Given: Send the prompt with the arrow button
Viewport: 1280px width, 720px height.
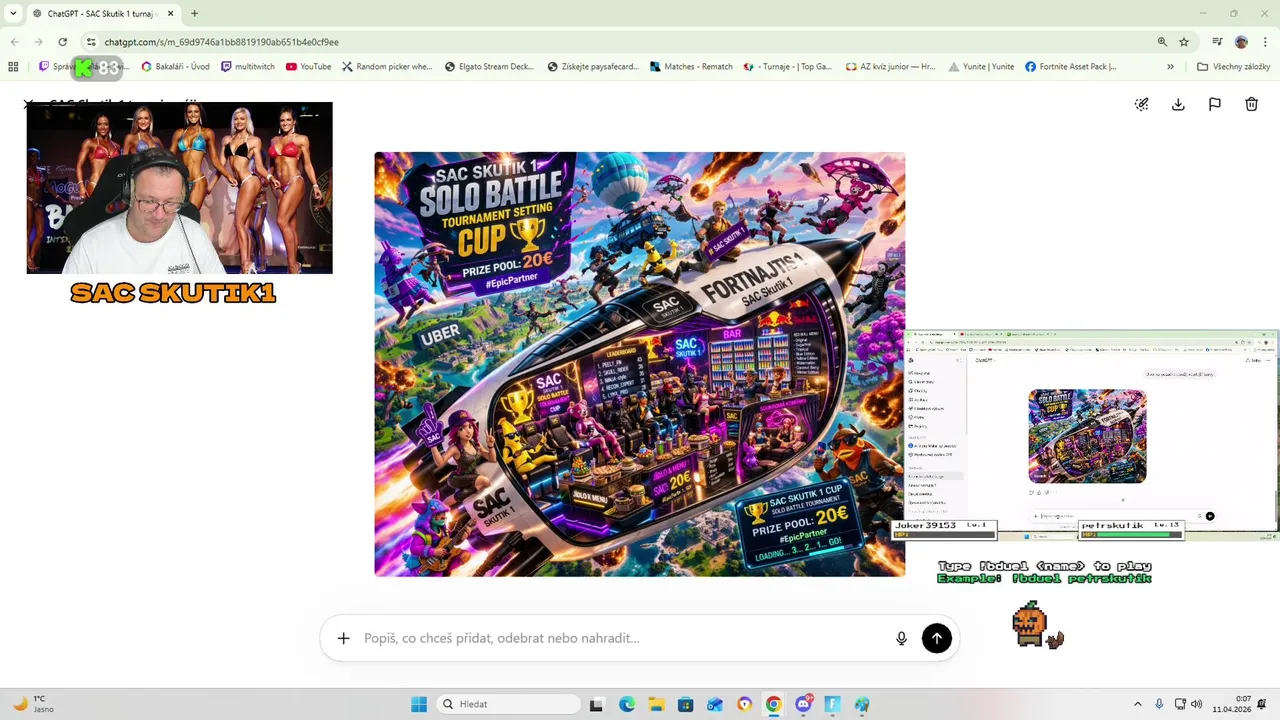Looking at the screenshot, I should [x=936, y=638].
